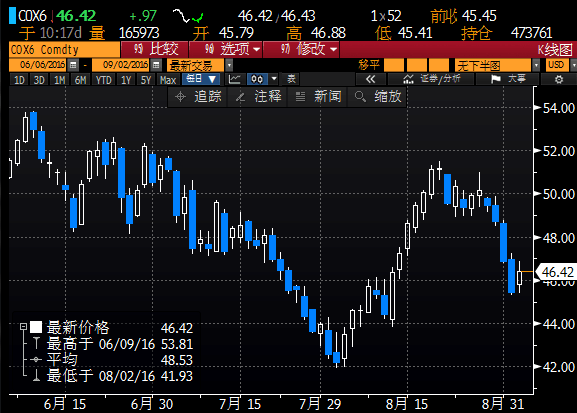Expand the 每日 period dropdown
The width and height of the screenshot is (577, 413).
click(201, 79)
